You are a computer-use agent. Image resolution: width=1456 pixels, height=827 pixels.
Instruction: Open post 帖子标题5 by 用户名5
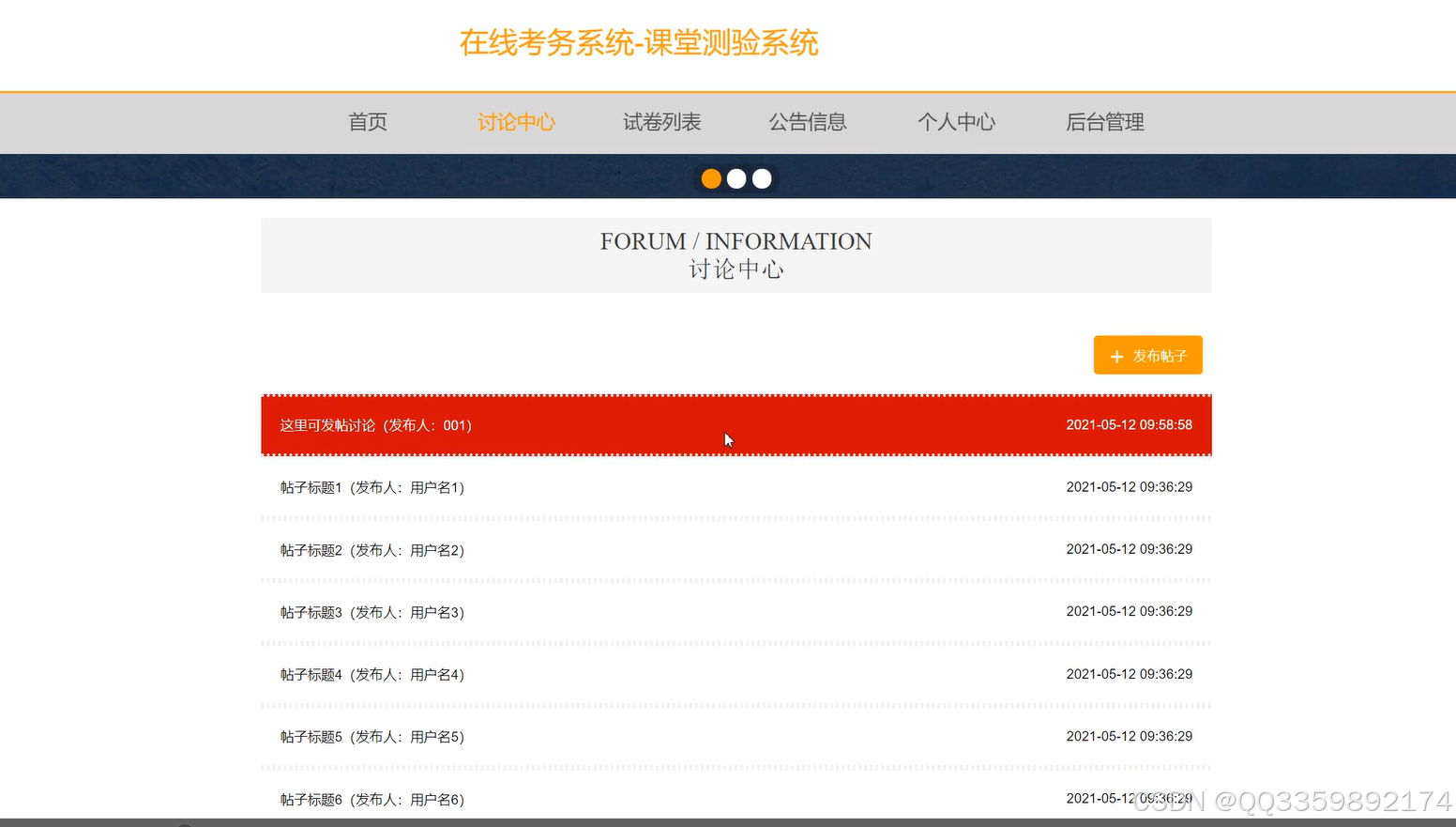click(x=736, y=737)
